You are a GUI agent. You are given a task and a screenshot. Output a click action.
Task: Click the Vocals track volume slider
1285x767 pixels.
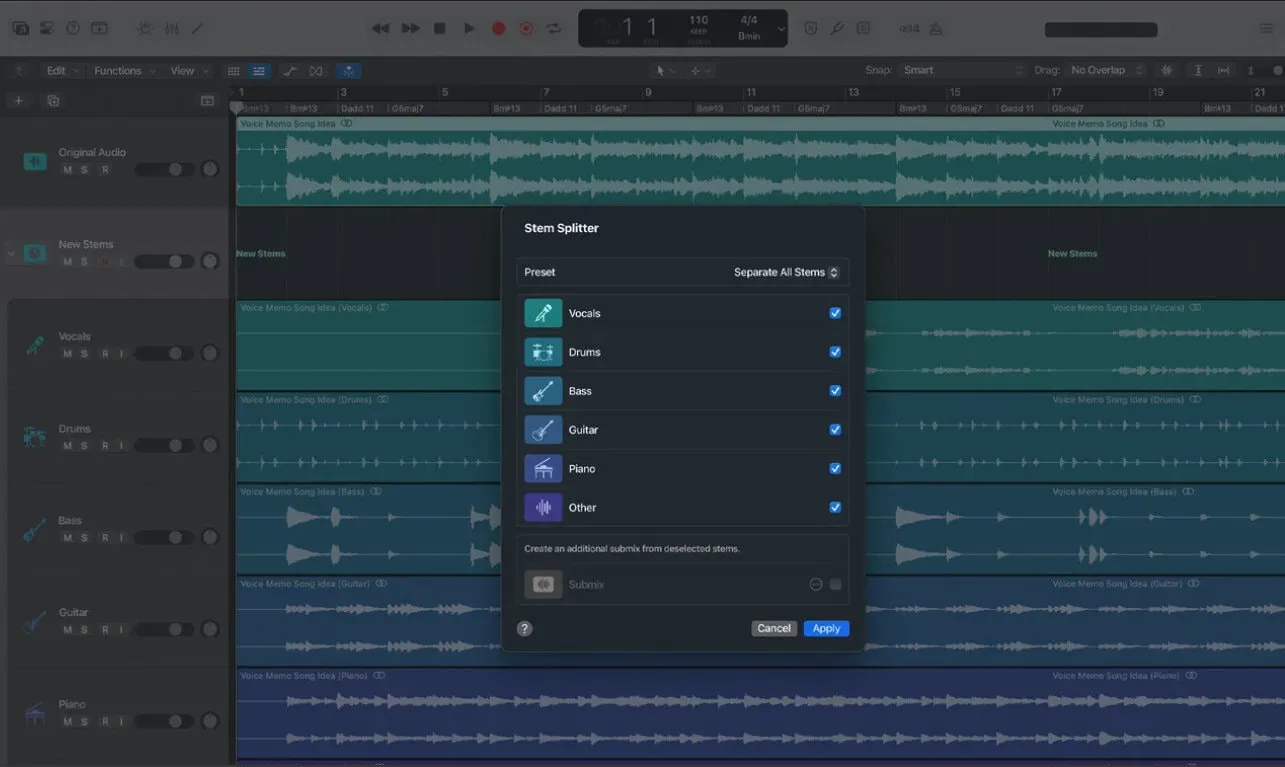pyautogui.click(x=165, y=354)
